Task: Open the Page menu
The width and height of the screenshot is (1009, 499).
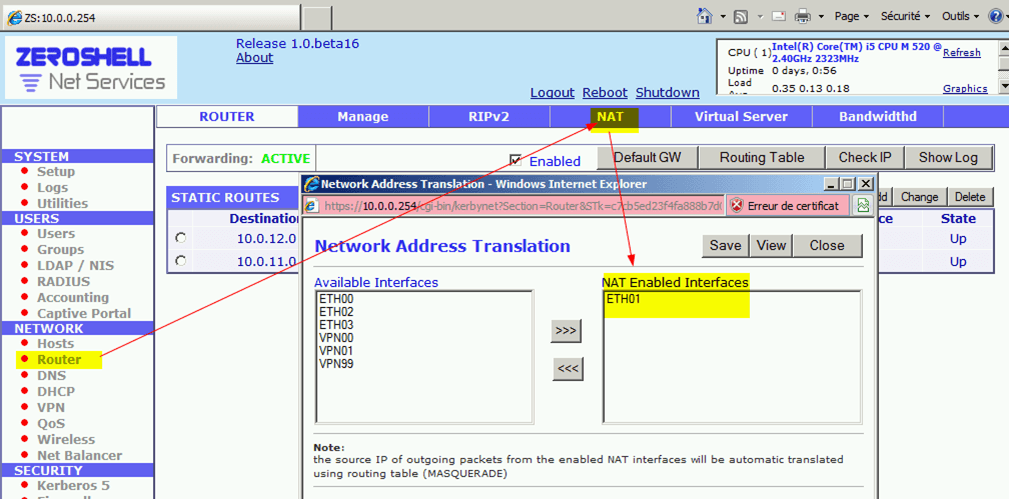Action: tap(851, 17)
